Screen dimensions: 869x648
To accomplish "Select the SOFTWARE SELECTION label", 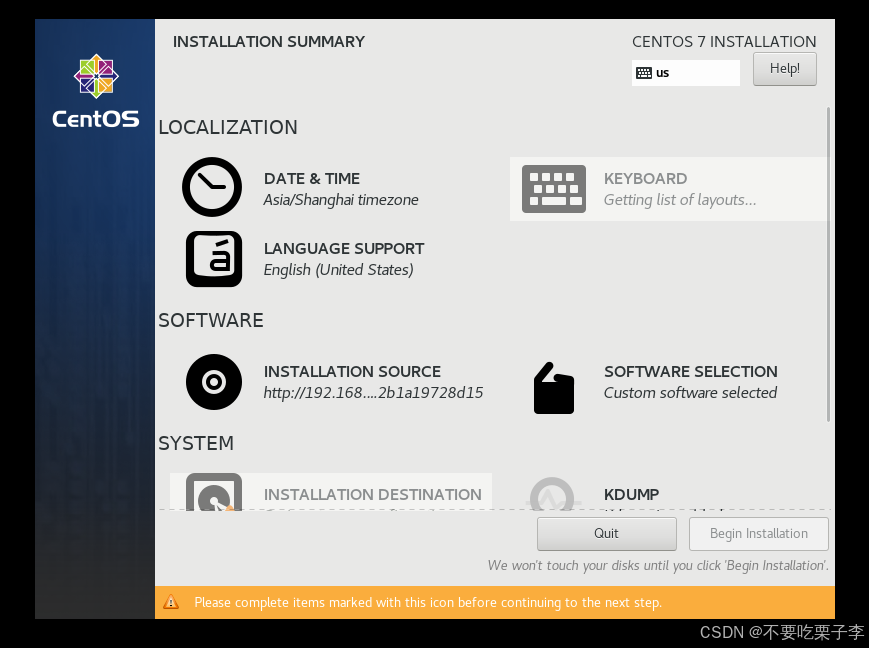I will (x=691, y=371).
